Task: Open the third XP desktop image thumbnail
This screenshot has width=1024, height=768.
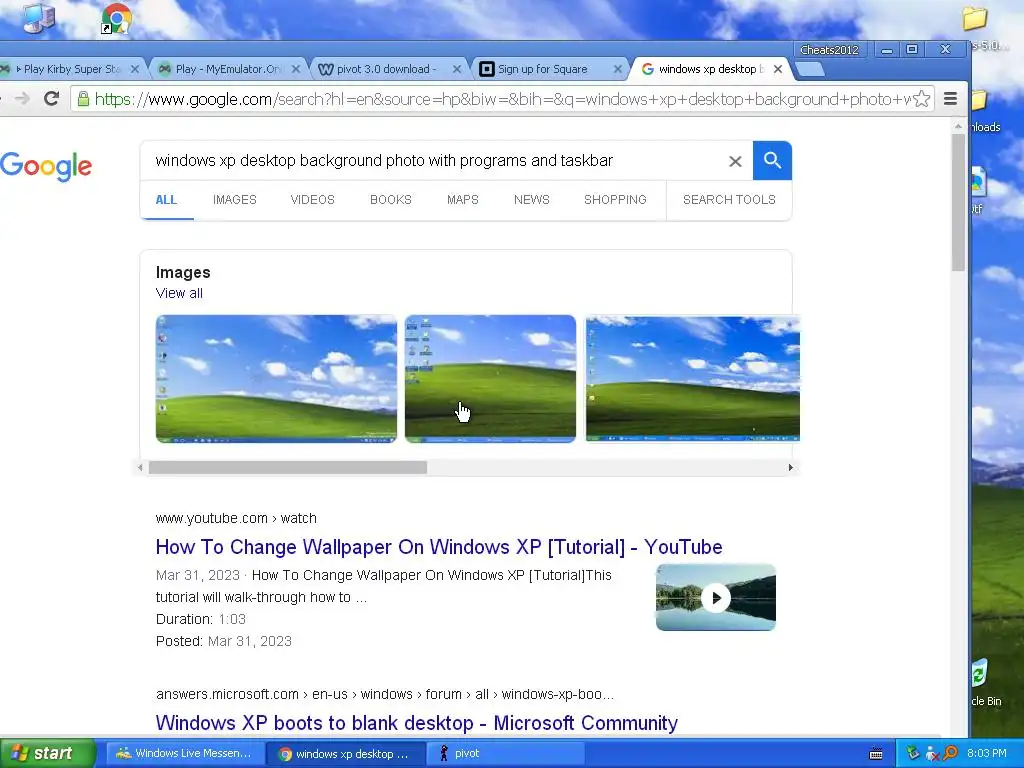Action: pos(692,379)
